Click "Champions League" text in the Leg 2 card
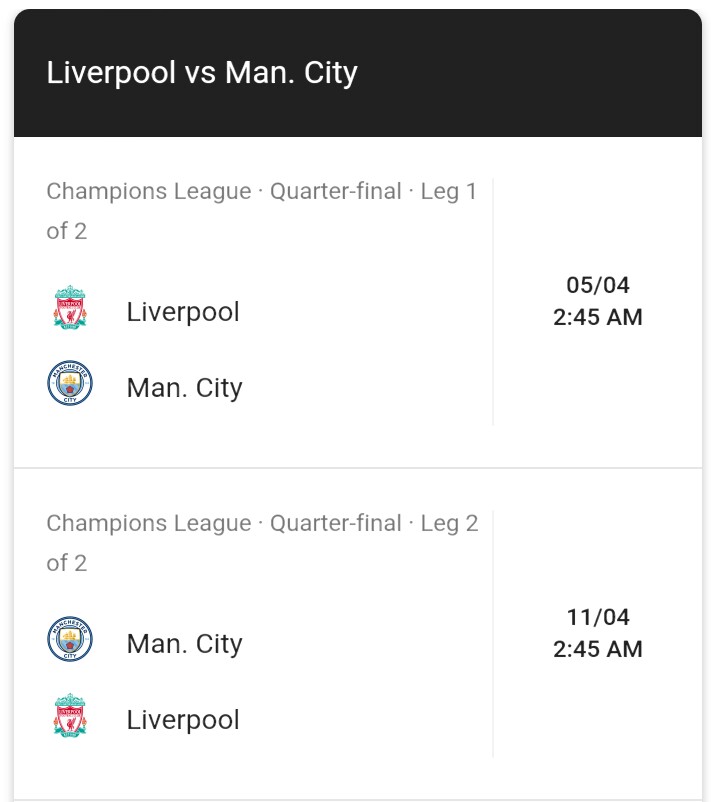Viewport: 711px width, 802px height. [149, 523]
